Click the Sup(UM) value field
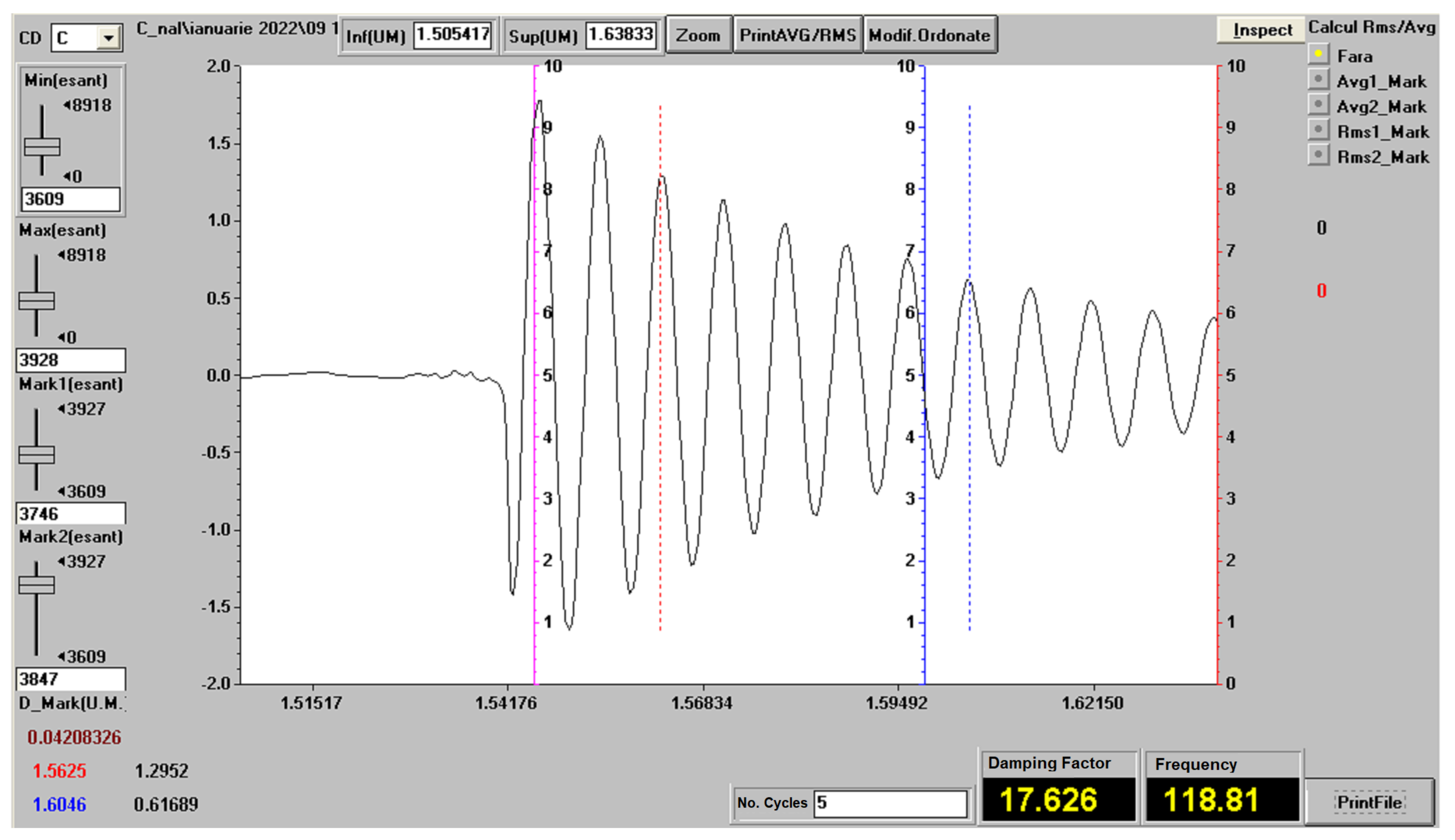1455x840 pixels. (x=621, y=35)
